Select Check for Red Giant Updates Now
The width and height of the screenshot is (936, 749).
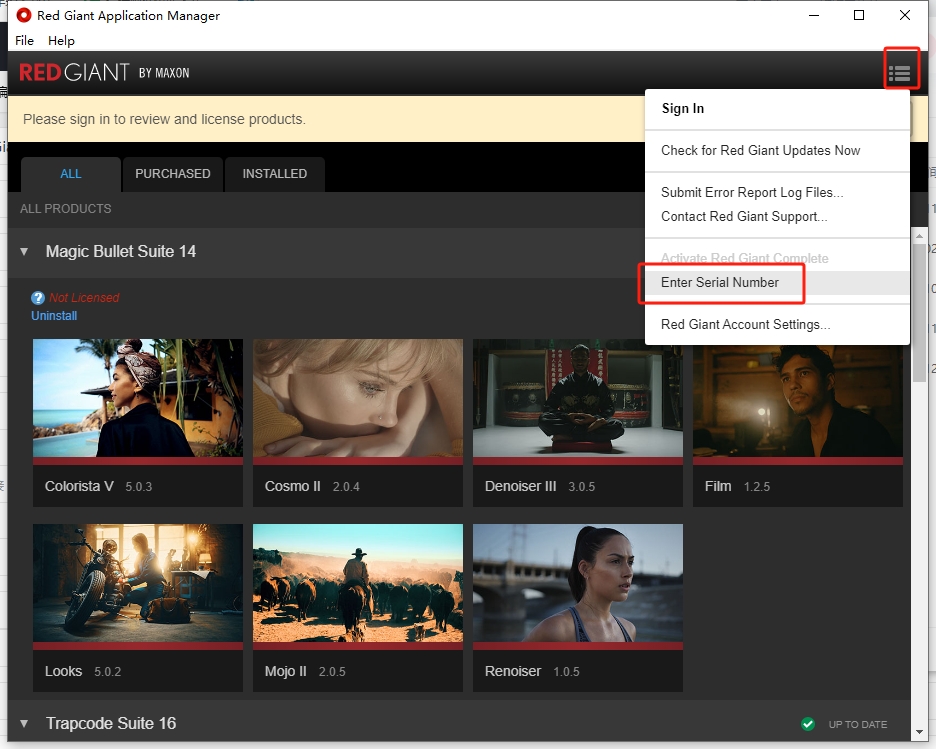click(760, 151)
